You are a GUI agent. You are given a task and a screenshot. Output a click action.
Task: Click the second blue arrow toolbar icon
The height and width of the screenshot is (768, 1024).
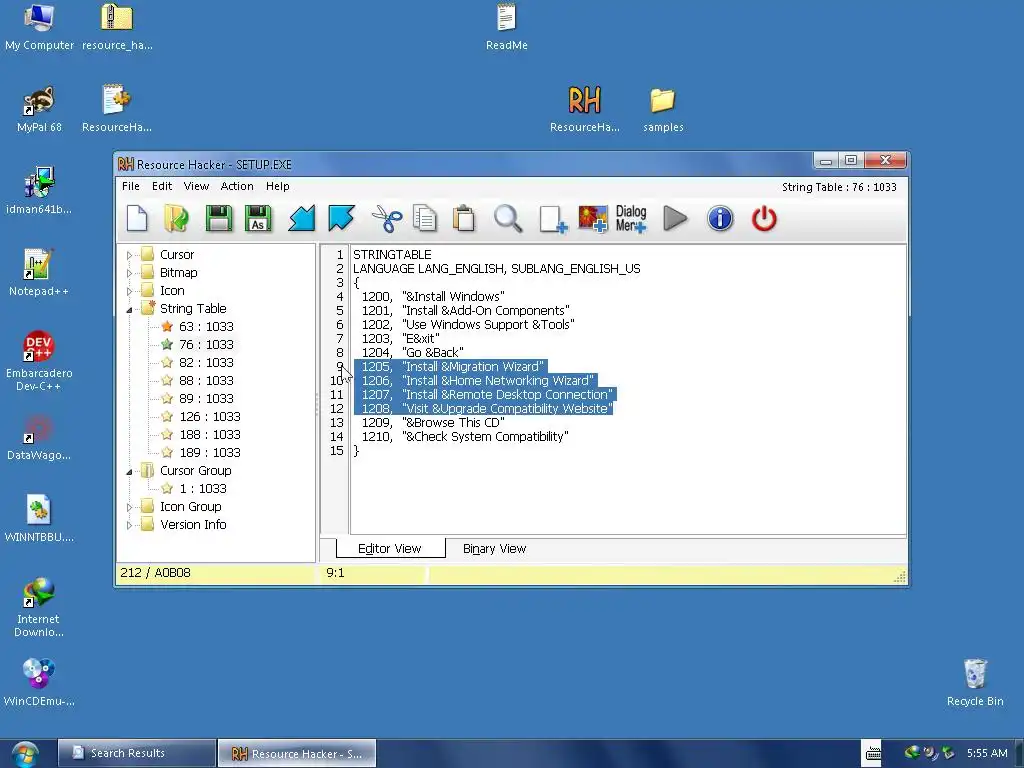pyautogui.click(x=341, y=219)
